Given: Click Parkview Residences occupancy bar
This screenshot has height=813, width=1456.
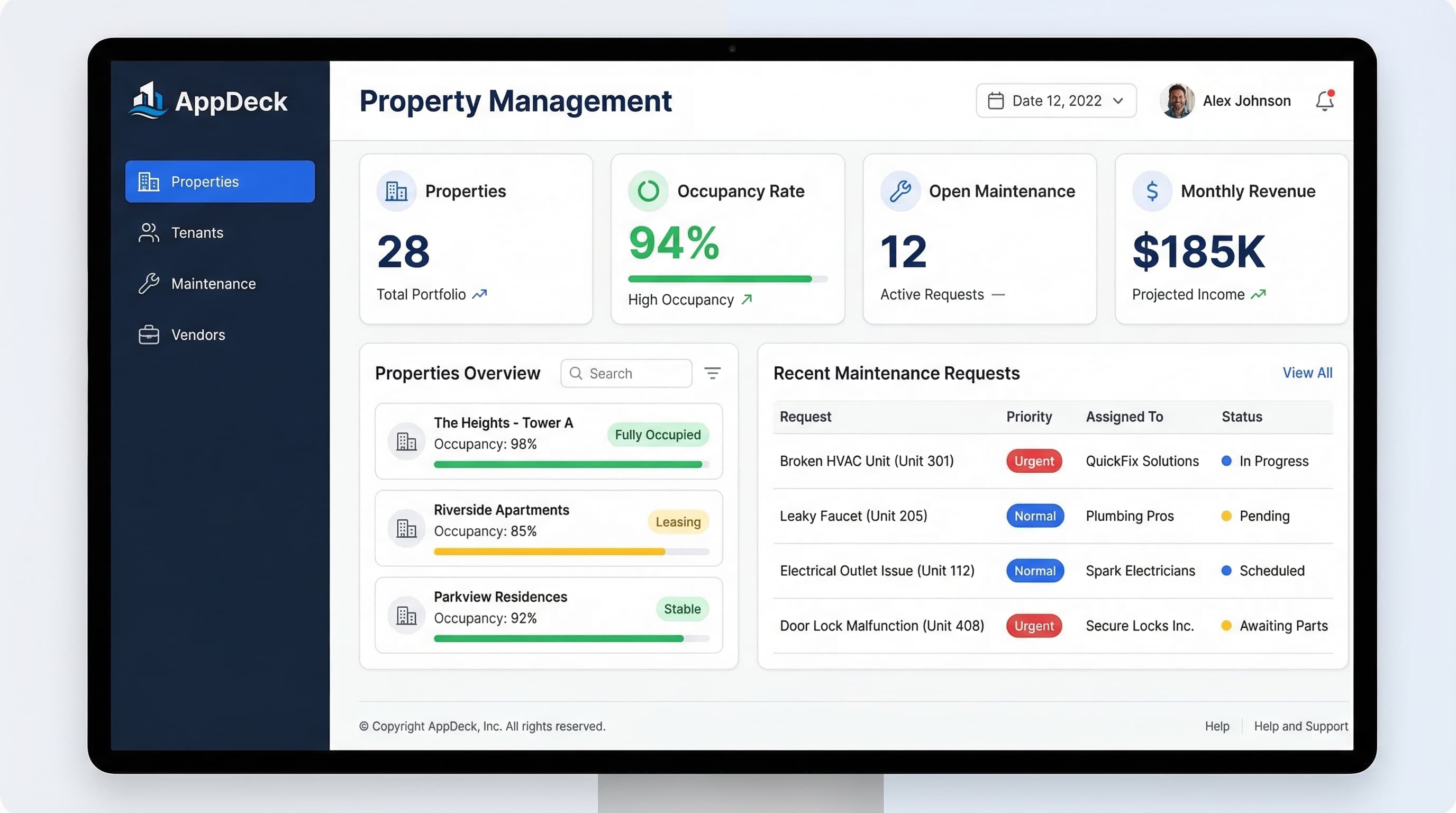Looking at the screenshot, I should pyautogui.click(x=571, y=638).
